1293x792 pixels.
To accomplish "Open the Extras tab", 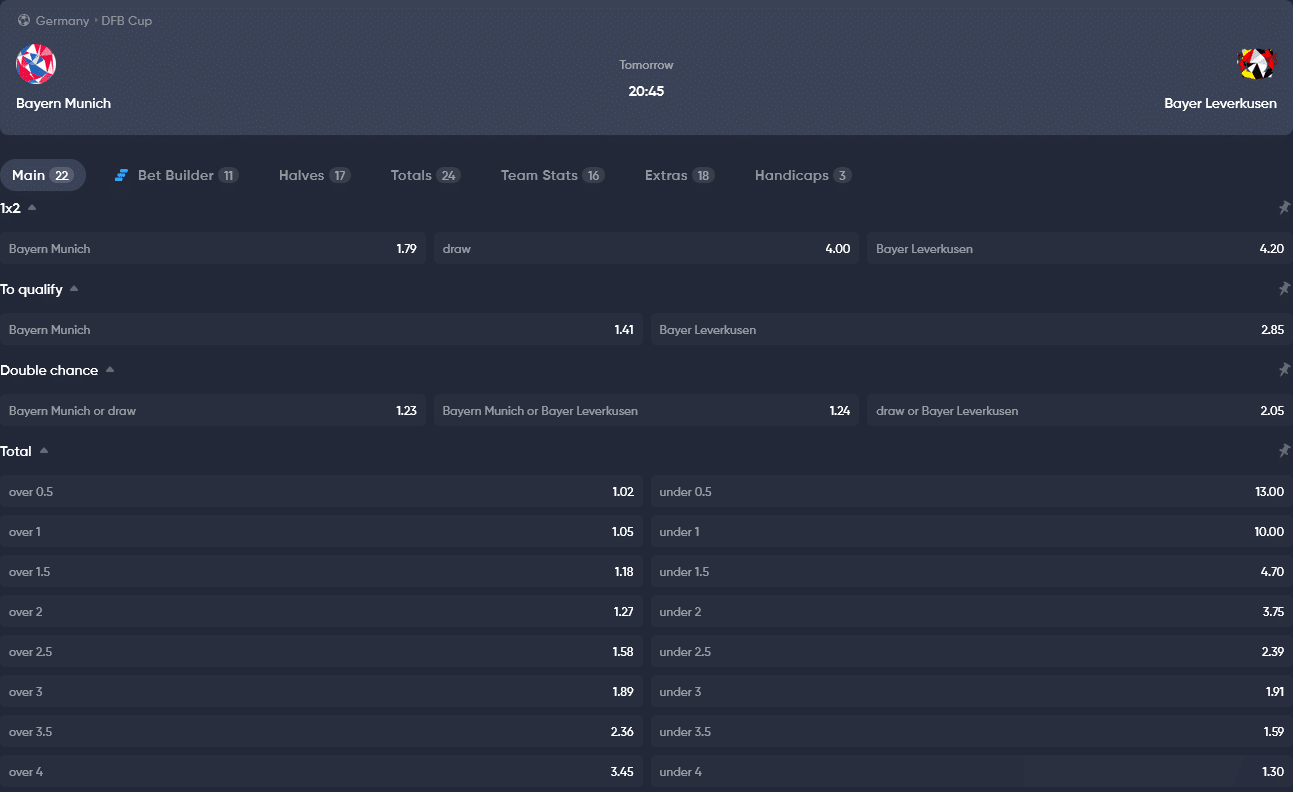I will click(679, 175).
